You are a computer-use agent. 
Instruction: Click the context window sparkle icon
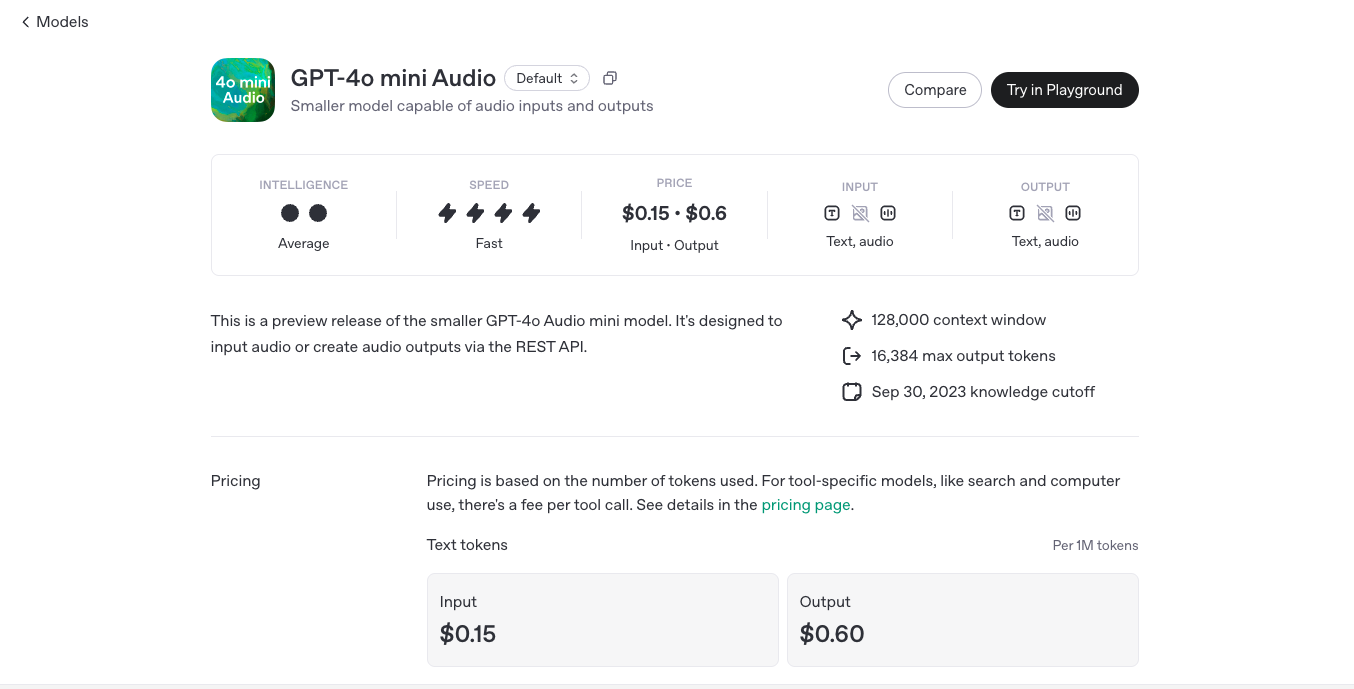[852, 320]
